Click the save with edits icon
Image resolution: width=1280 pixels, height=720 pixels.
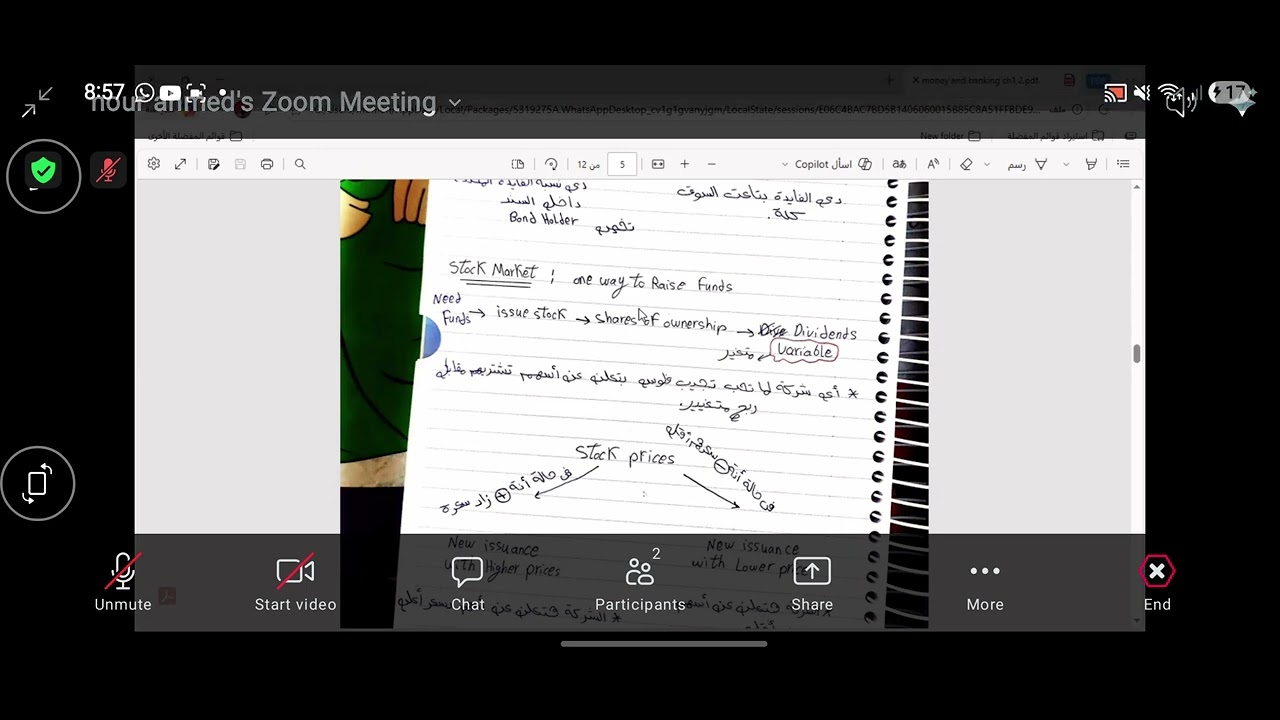coord(213,164)
